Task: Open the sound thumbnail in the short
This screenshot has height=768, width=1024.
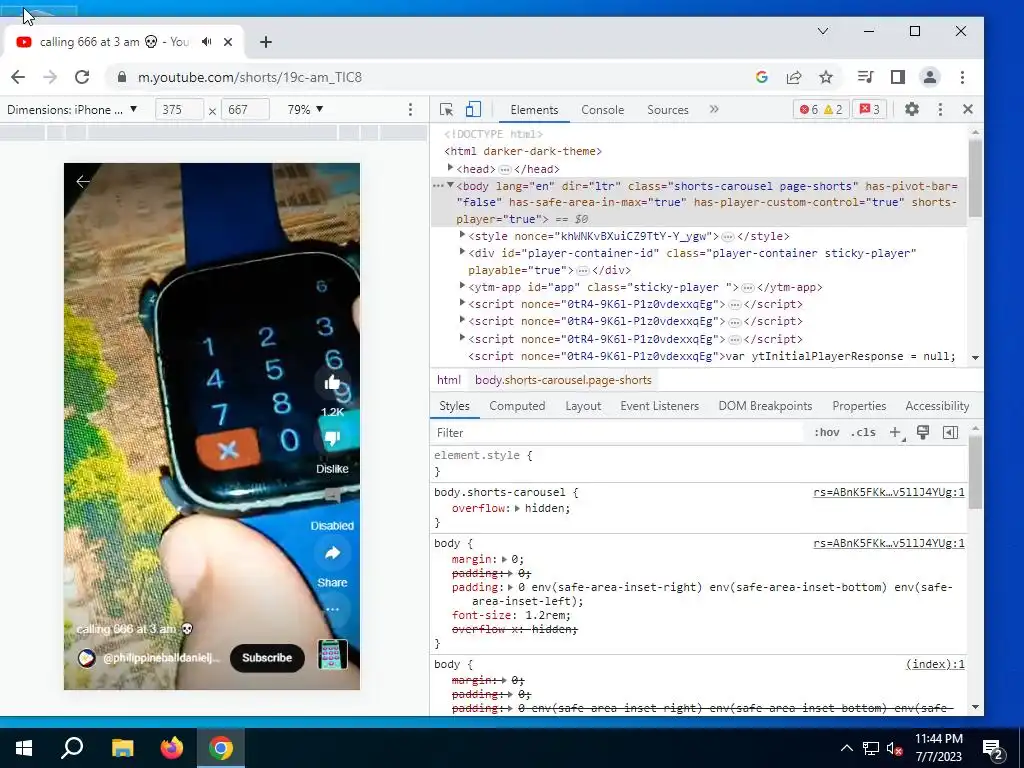Action: [332, 654]
